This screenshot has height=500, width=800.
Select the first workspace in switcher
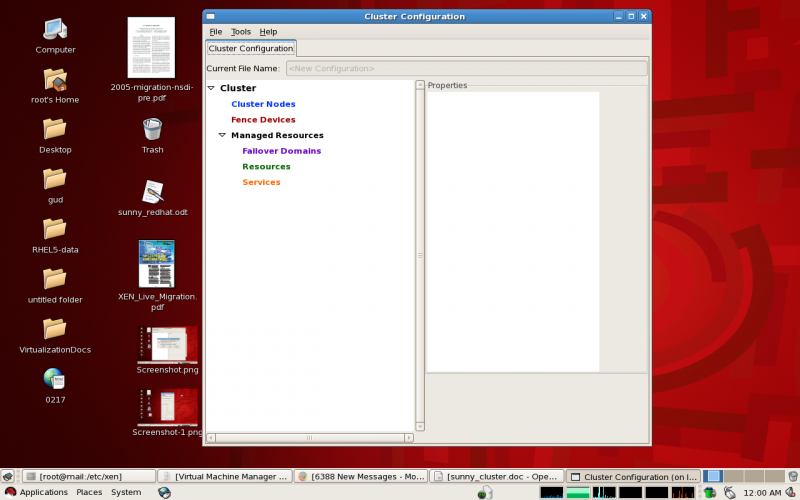(x=713, y=477)
